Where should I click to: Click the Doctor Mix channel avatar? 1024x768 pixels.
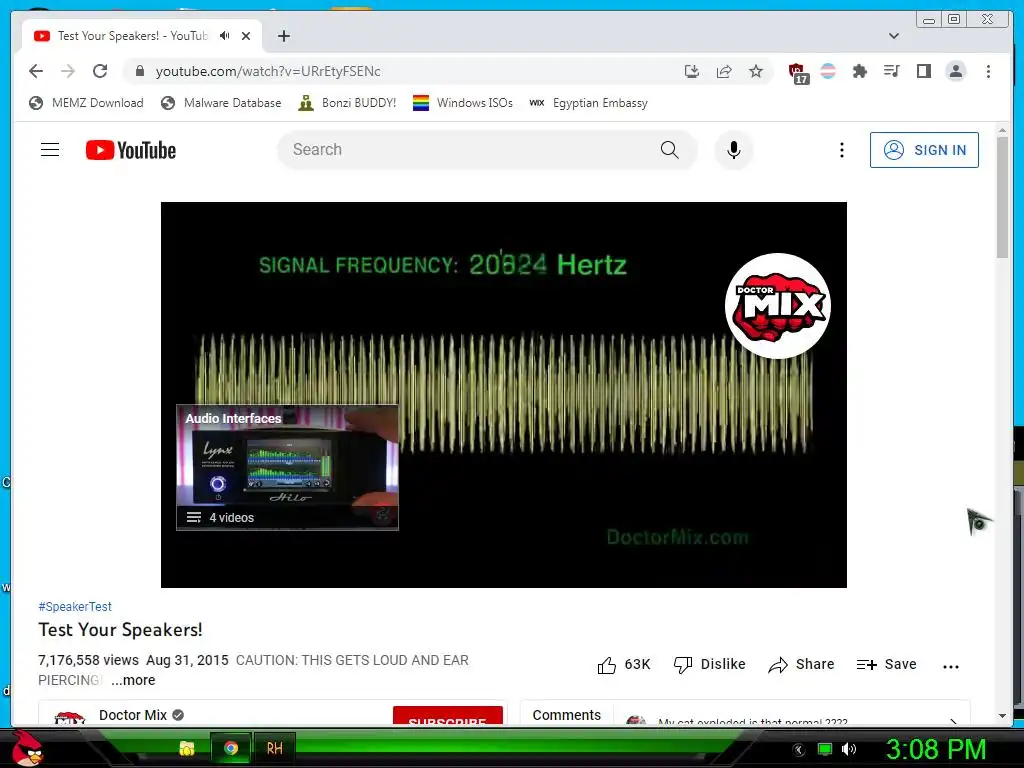pyautogui.click(x=69, y=717)
